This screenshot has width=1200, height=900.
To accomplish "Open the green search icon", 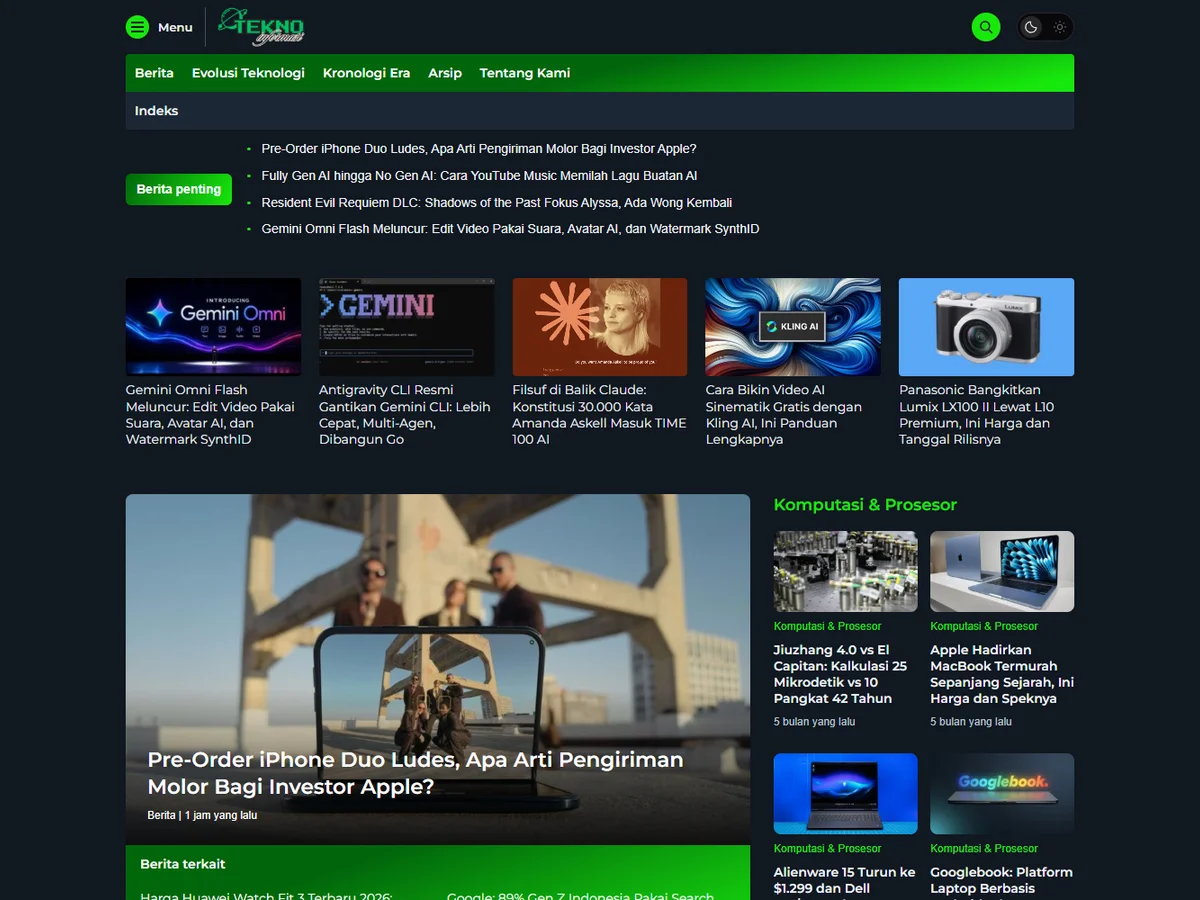I will tap(986, 27).
